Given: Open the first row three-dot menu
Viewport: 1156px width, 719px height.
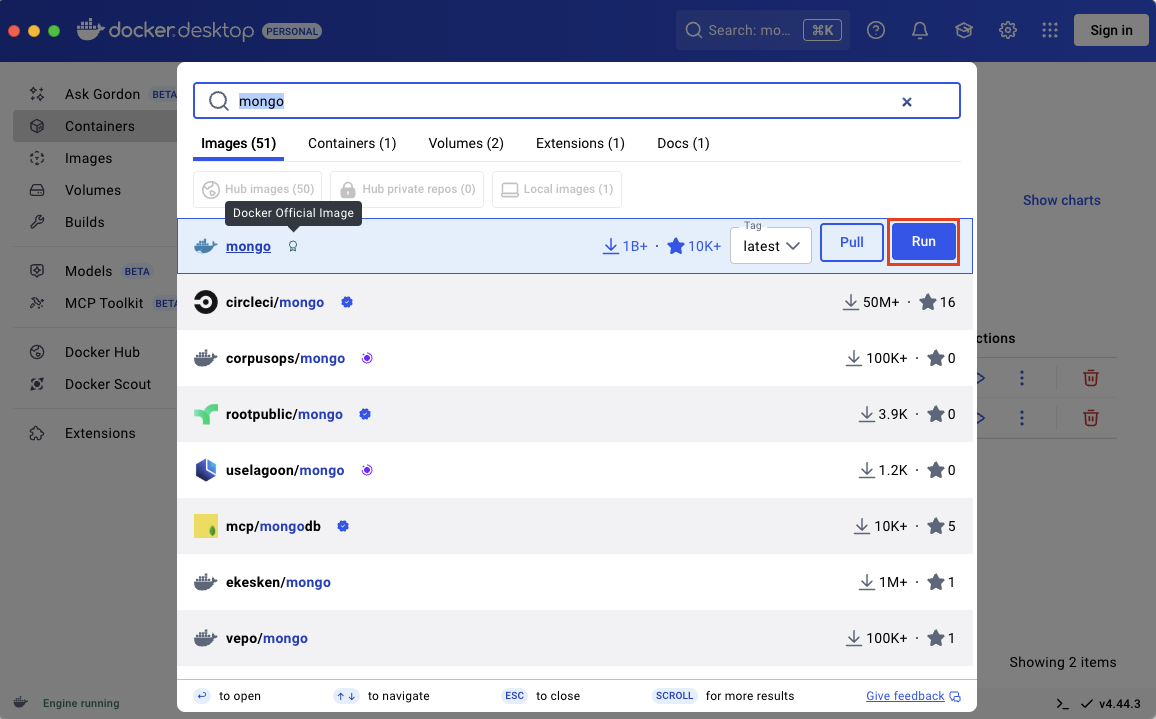Looking at the screenshot, I should pyautogui.click(x=1022, y=378).
